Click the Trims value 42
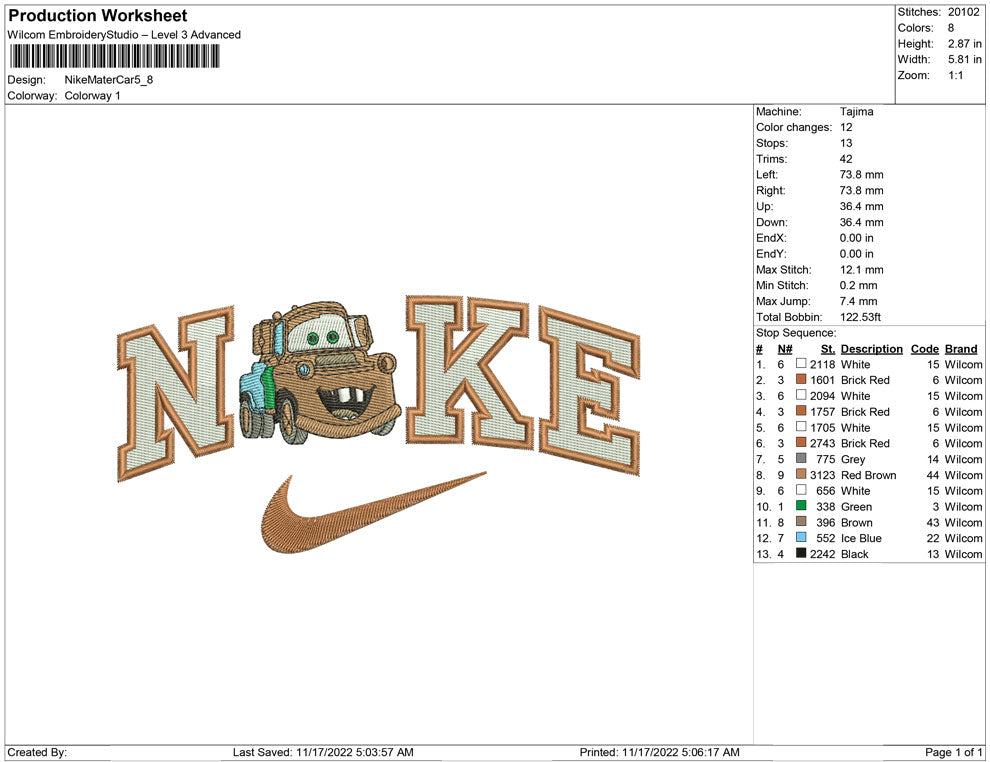 [x=846, y=159]
